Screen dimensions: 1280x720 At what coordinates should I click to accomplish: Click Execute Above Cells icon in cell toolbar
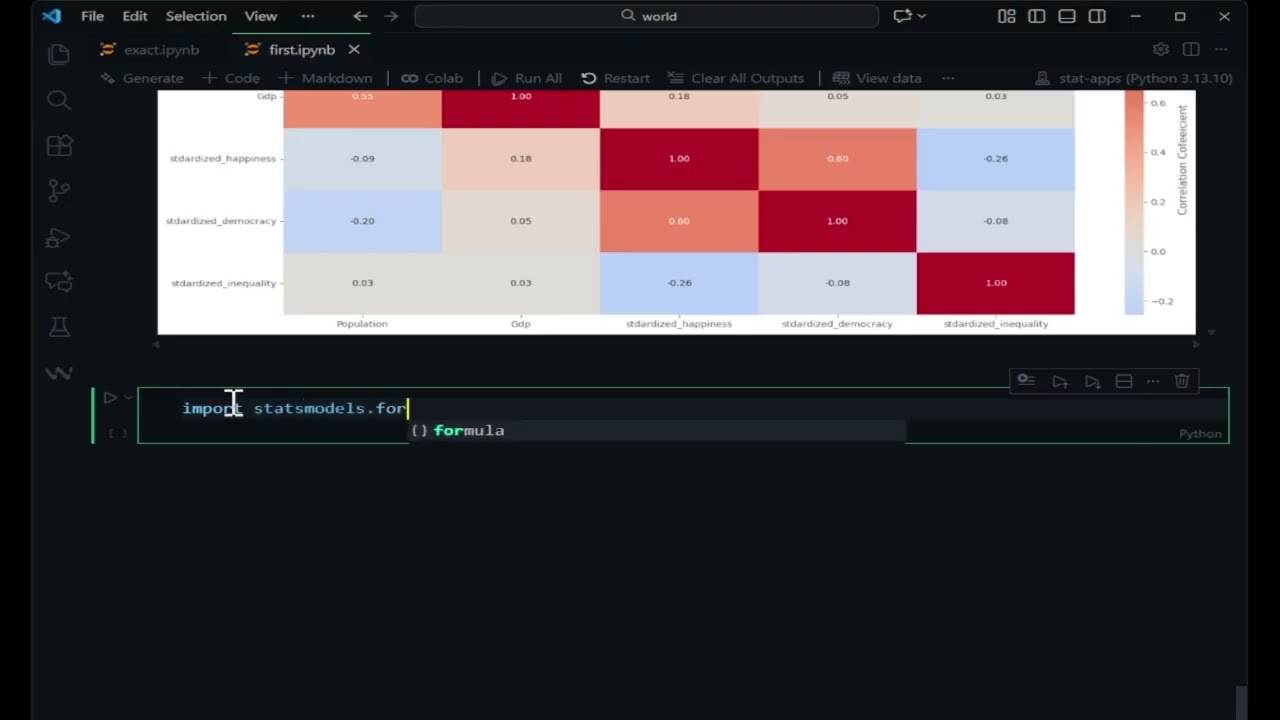1060,381
